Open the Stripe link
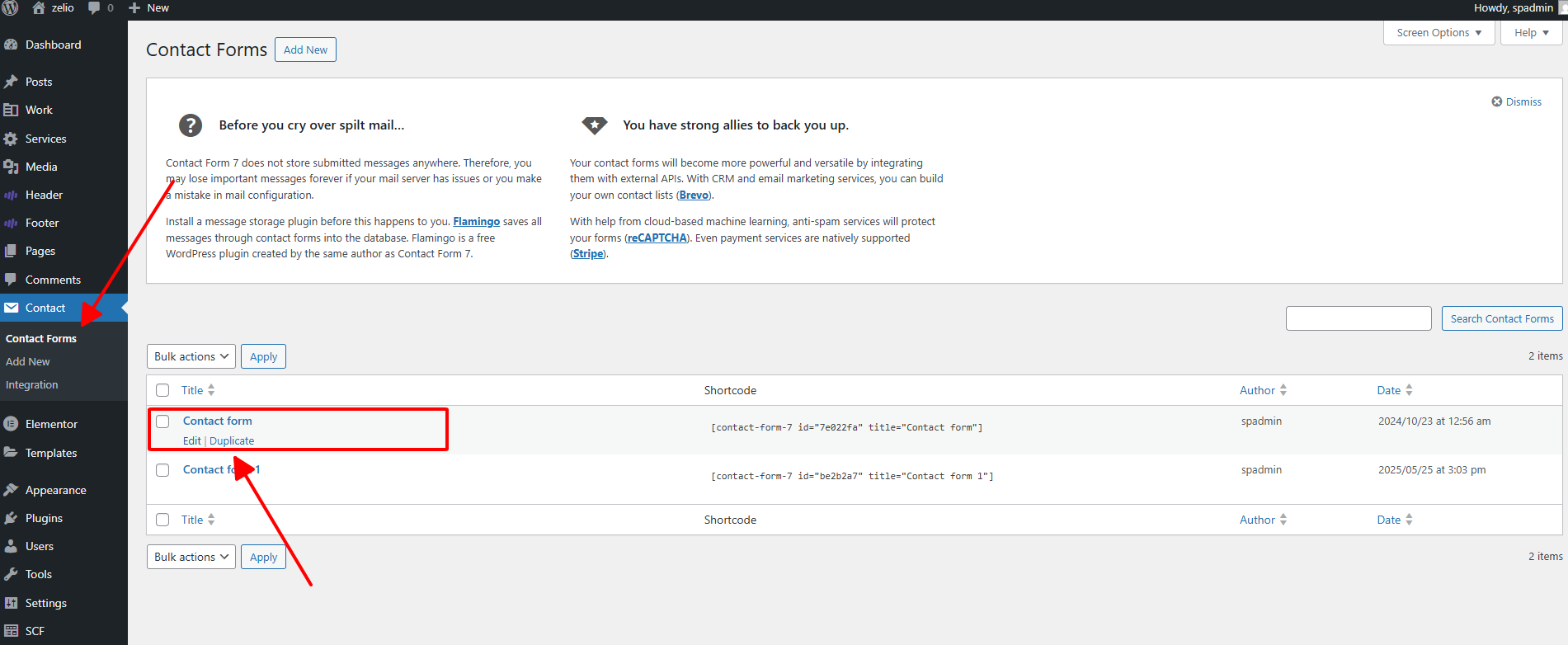The height and width of the screenshot is (645, 1568). tap(588, 253)
